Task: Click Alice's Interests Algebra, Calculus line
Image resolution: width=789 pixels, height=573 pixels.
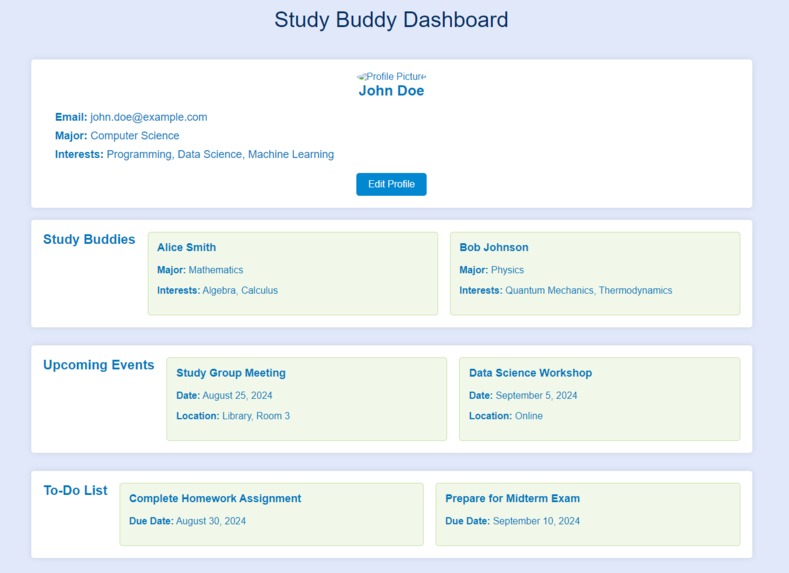Action: pyautogui.click(x=217, y=290)
